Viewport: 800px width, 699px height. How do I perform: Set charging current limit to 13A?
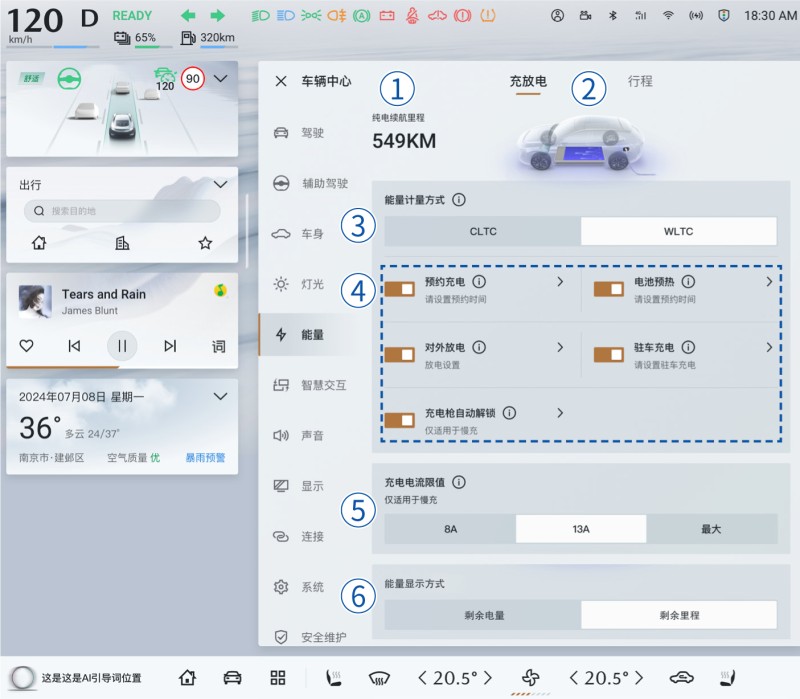(581, 529)
